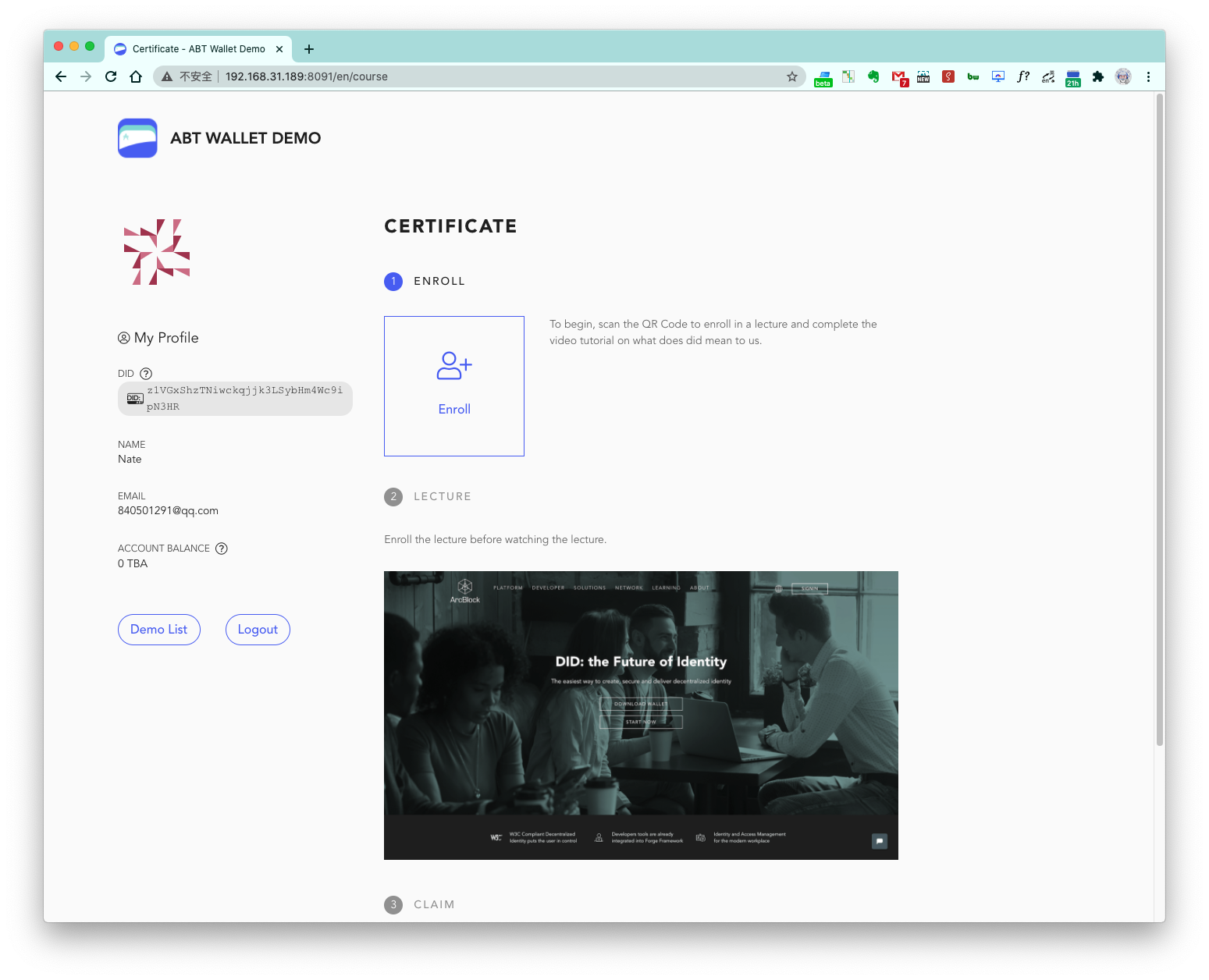Click the Enroll user-plus icon

[x=454, y=365]
